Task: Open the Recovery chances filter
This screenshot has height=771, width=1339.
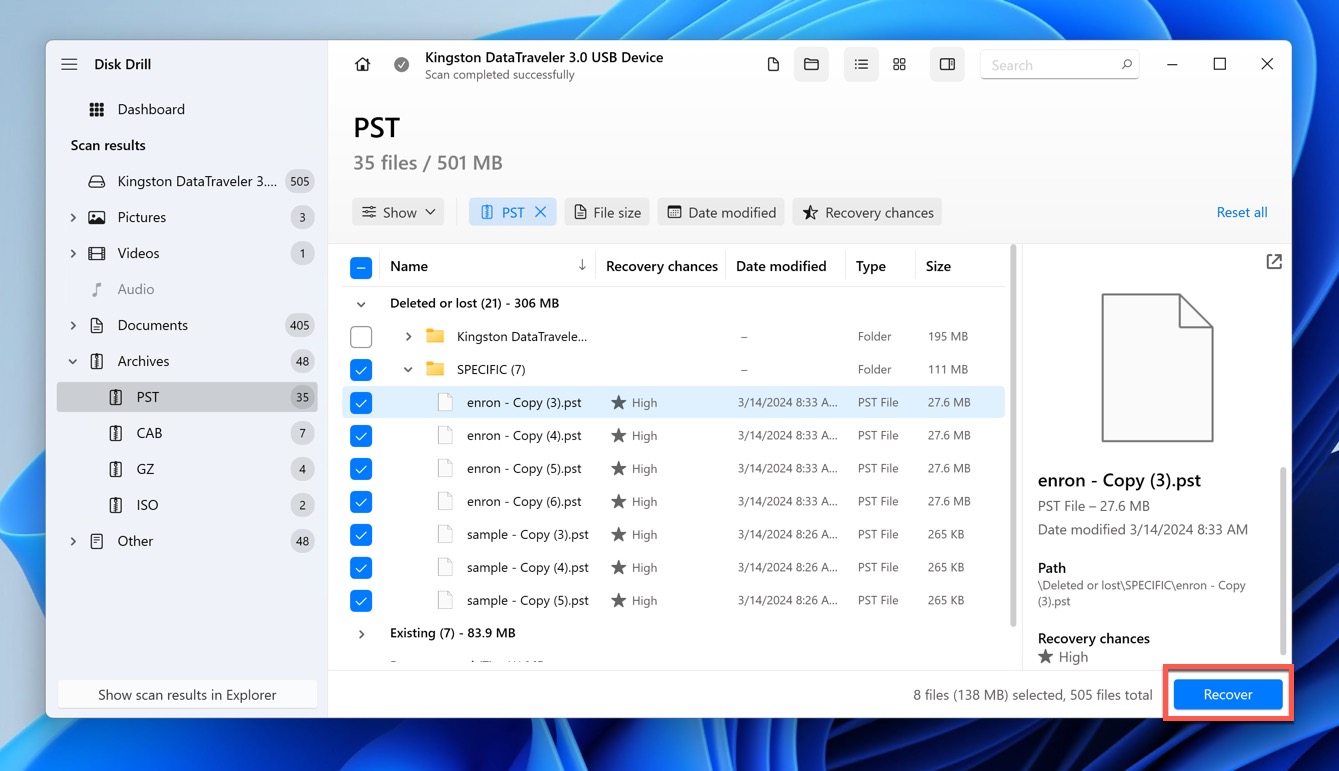Action: point(867,212)
